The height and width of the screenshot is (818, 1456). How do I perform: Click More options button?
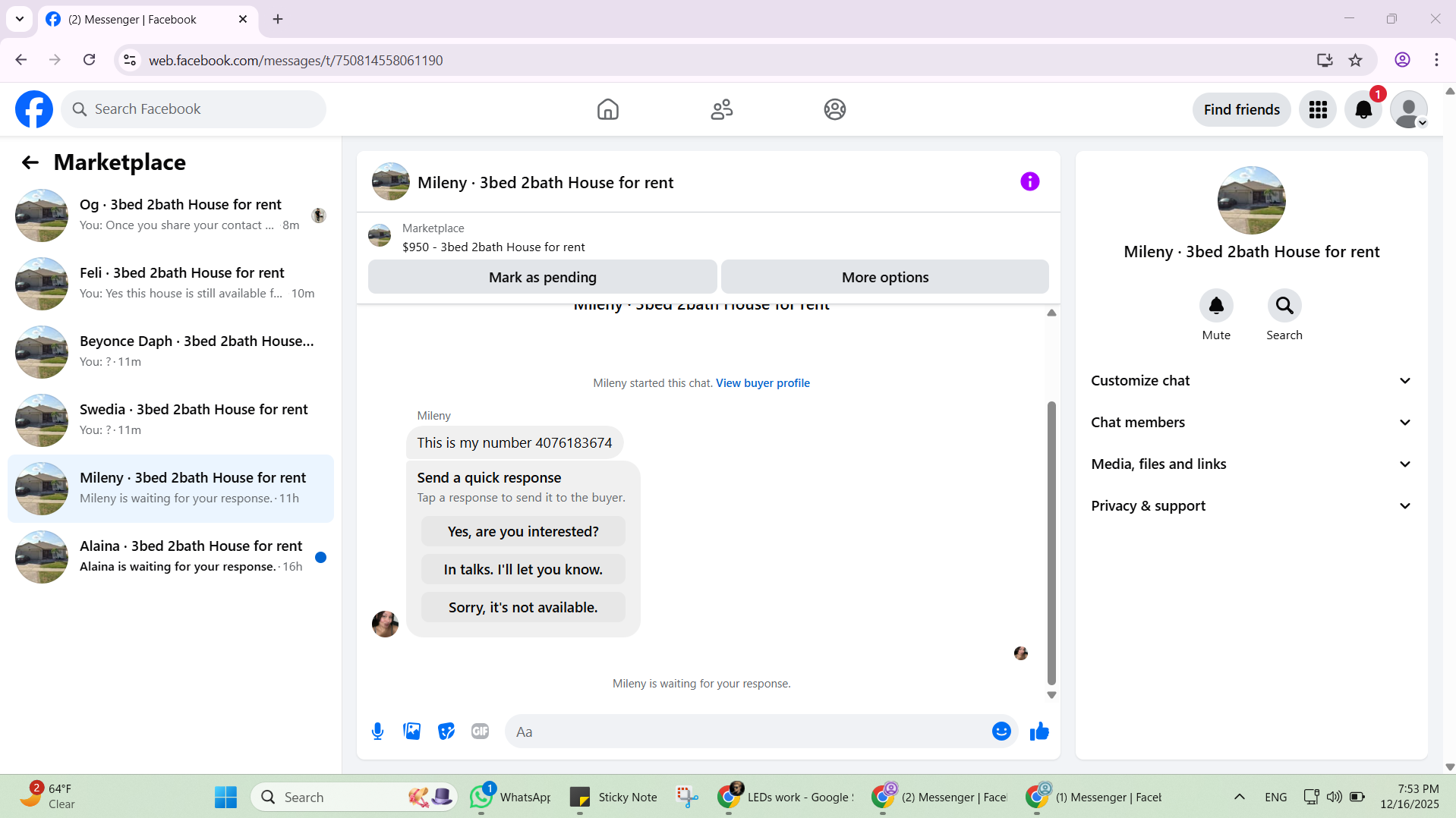pos(884,277)
